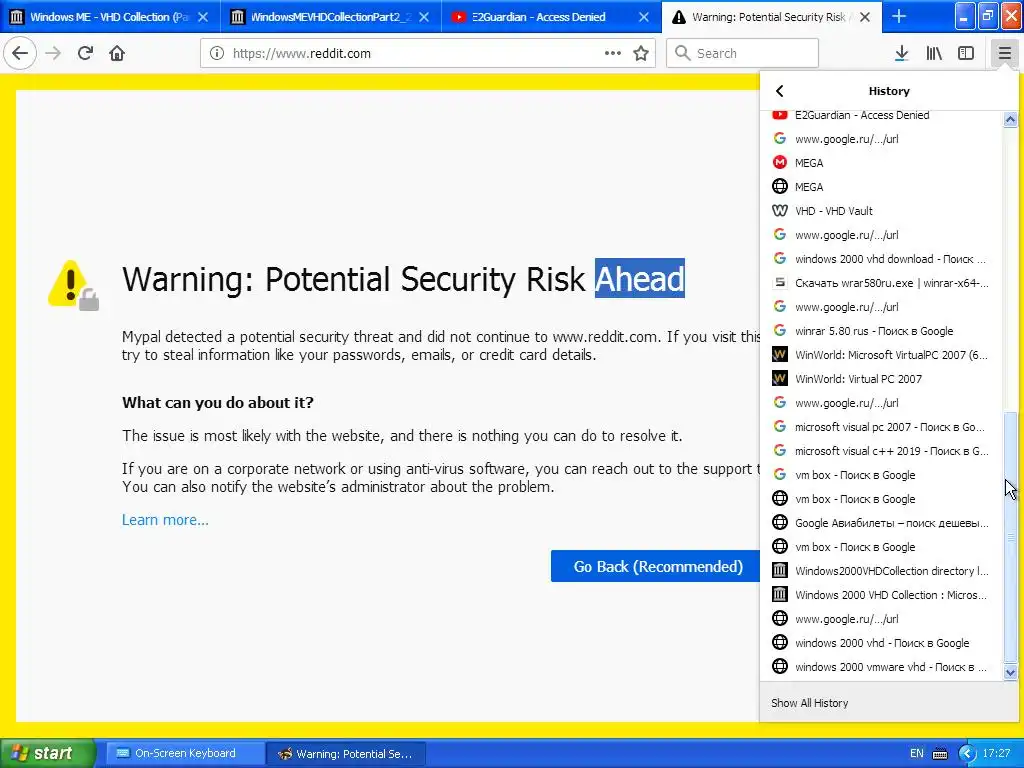The width and height of the screenshot is (1024, 768).
Task: Open the Windows start button
Action: click(47, 753)
